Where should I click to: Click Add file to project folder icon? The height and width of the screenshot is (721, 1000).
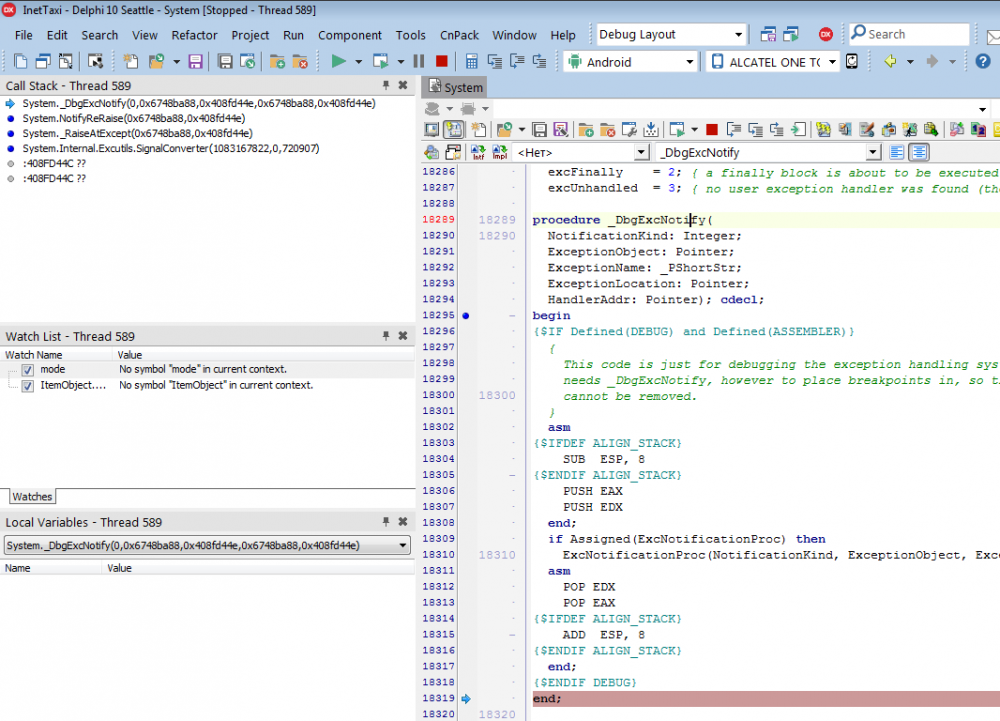point(277,61)
